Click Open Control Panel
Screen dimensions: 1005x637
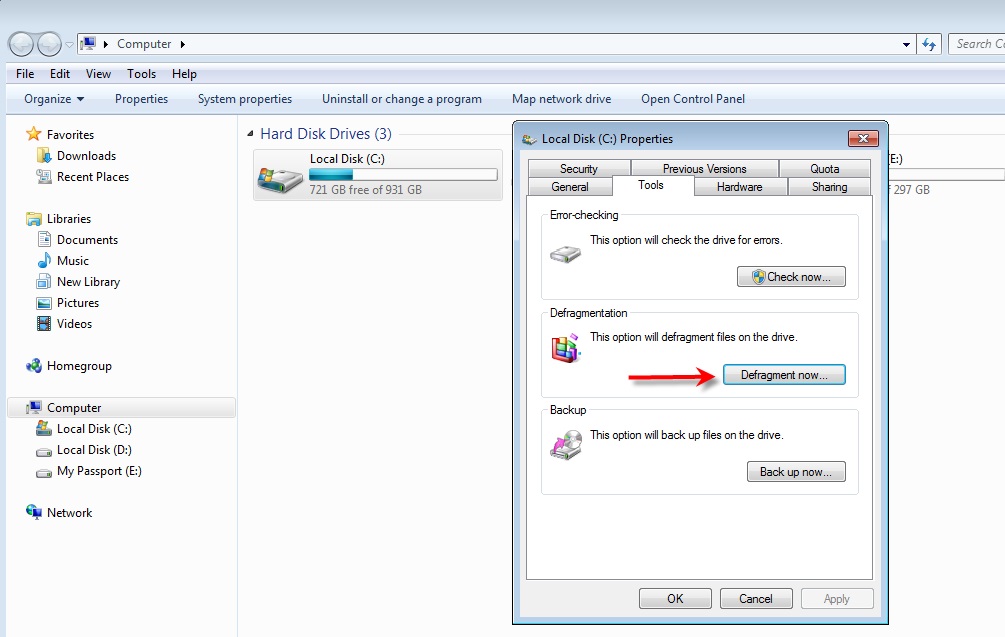[693, 99]
